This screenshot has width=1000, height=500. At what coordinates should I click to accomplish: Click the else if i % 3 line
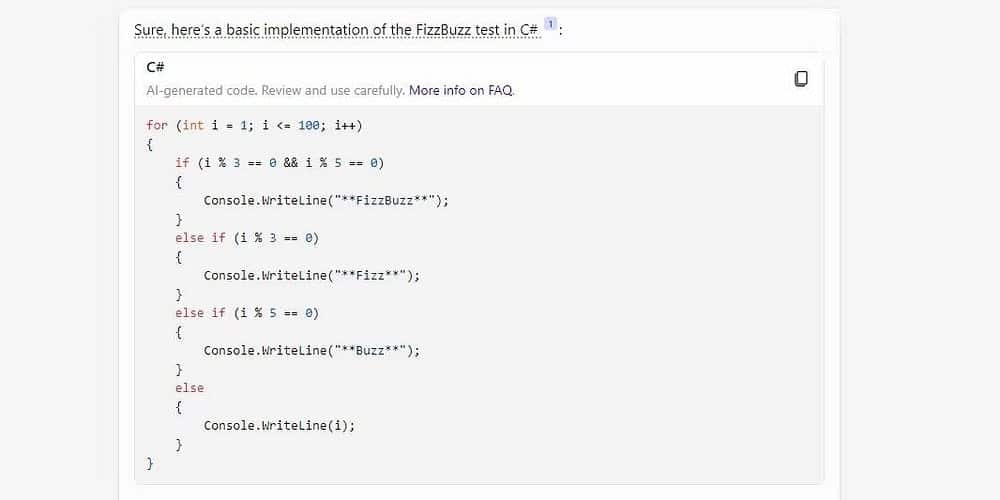pyautogui.click(x=247, y=237)
